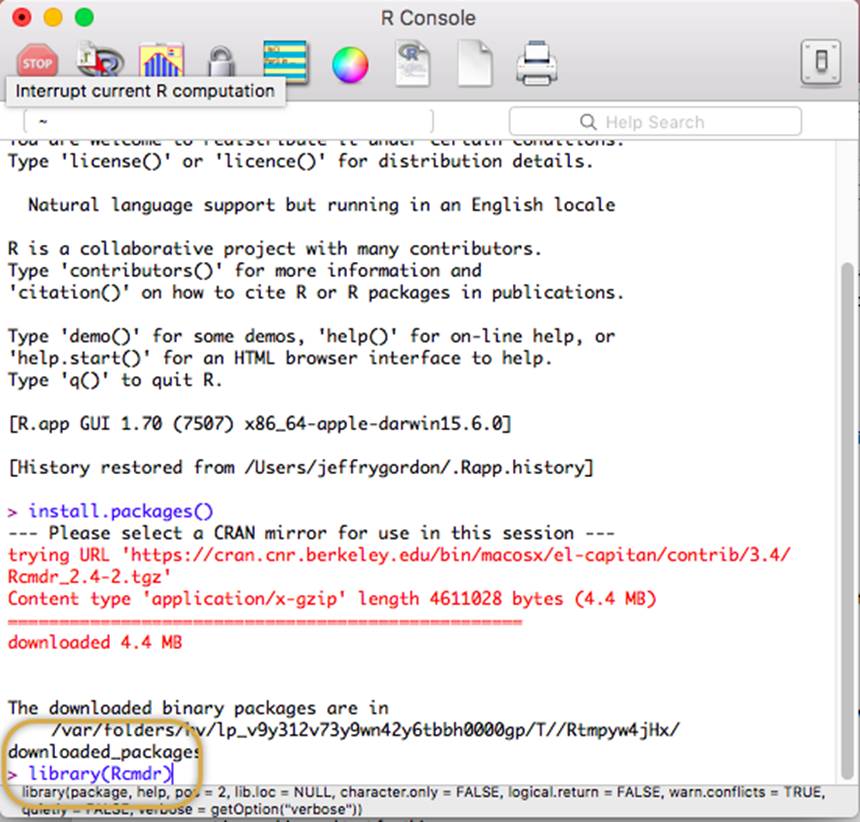The image size is (860, 822).
Task: Click the printer icon
Action: point(536,64)
